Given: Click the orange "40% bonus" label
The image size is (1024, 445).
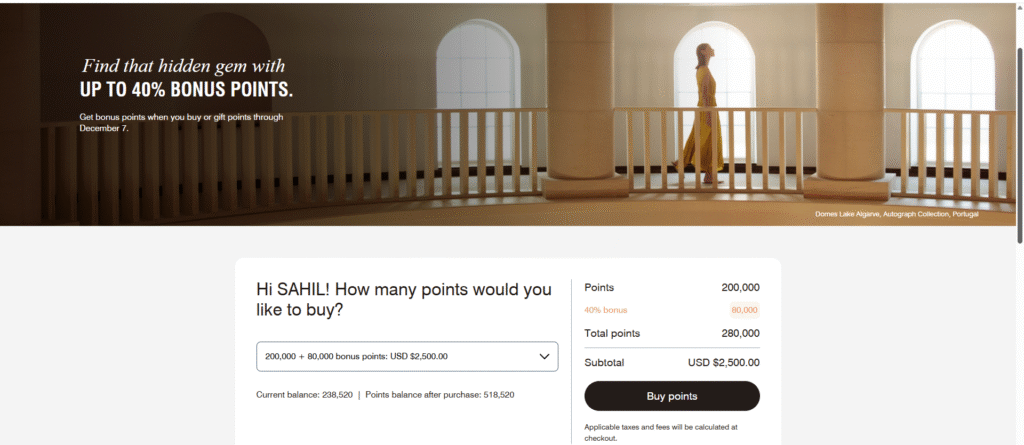Looking at the screenshot, I should click(606, 310).
